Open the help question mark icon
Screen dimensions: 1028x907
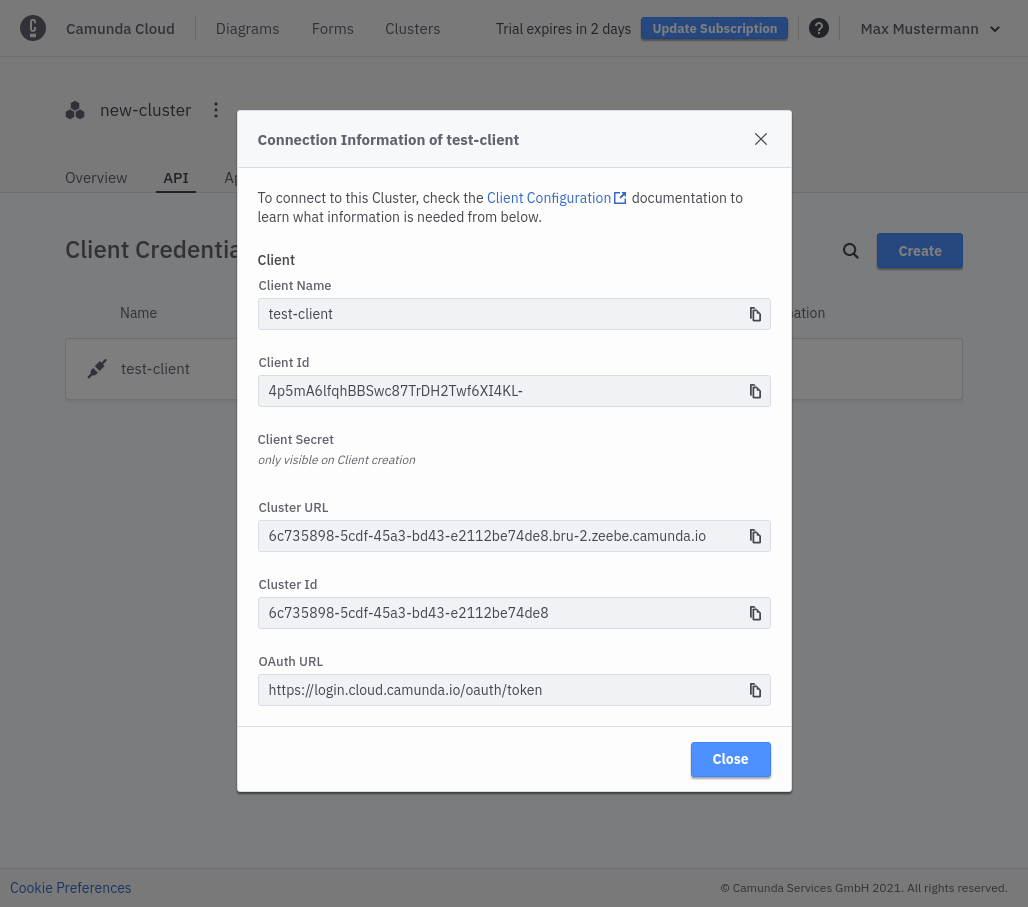coord(819,28)
